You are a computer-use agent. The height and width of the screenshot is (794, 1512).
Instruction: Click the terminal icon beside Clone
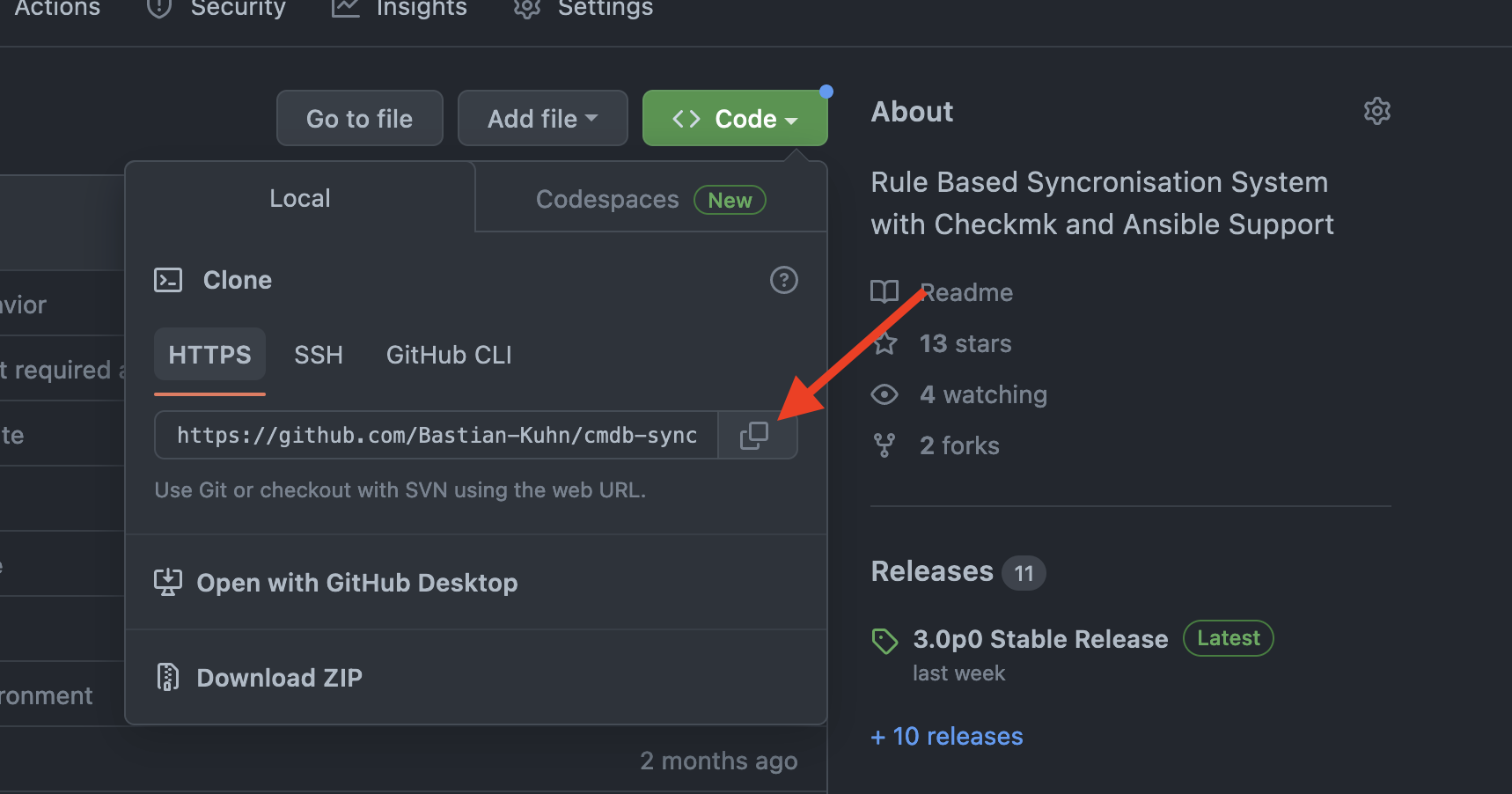click(168, 280)
